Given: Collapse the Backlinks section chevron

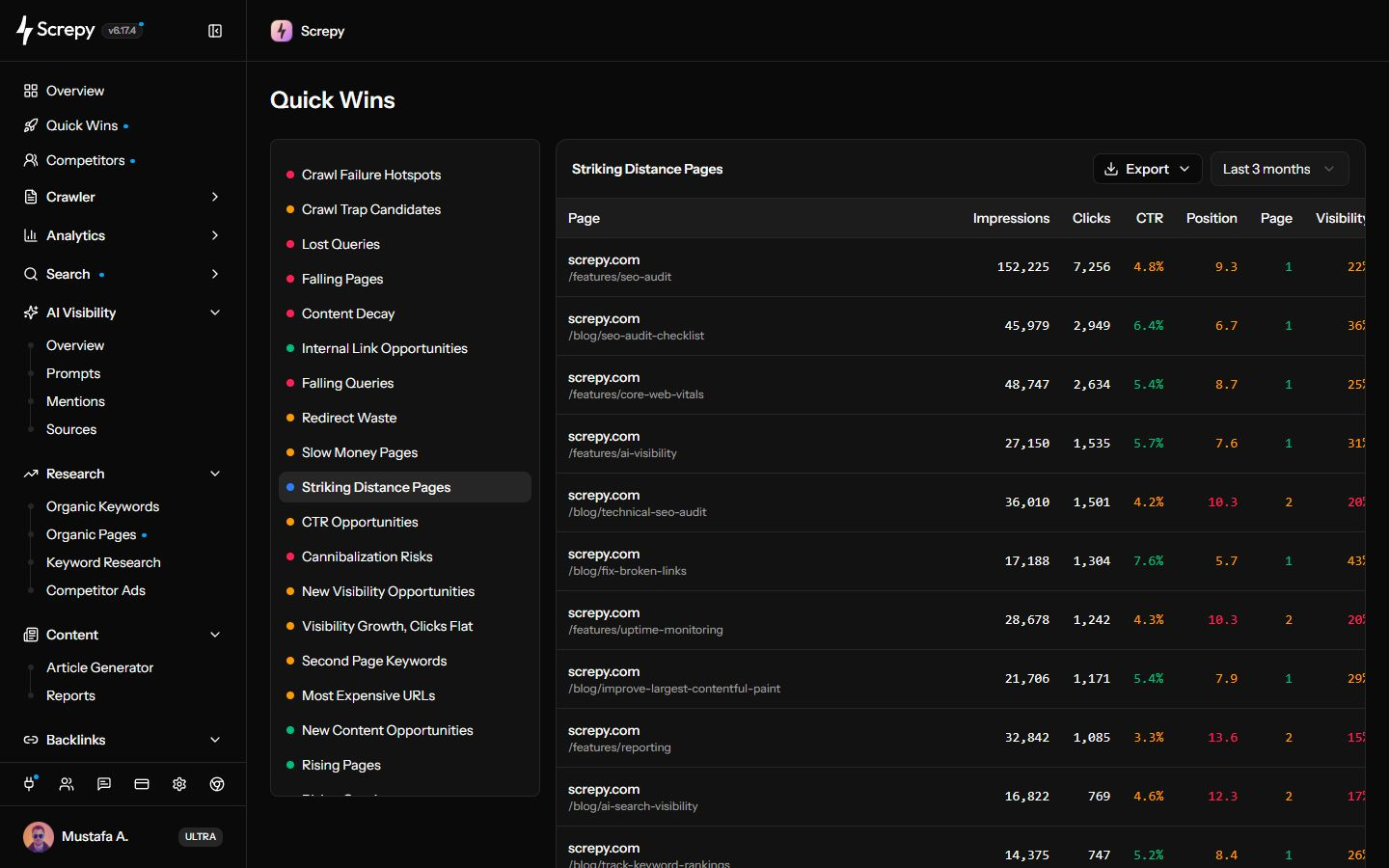Looking at the screenshot, I should [215, 740].
